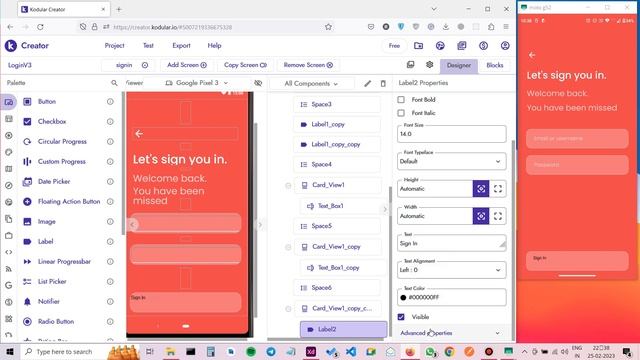Viewport: 640px width, 360px height.
Task: Click info icon beside Notifier
Action: pos(110,302)
